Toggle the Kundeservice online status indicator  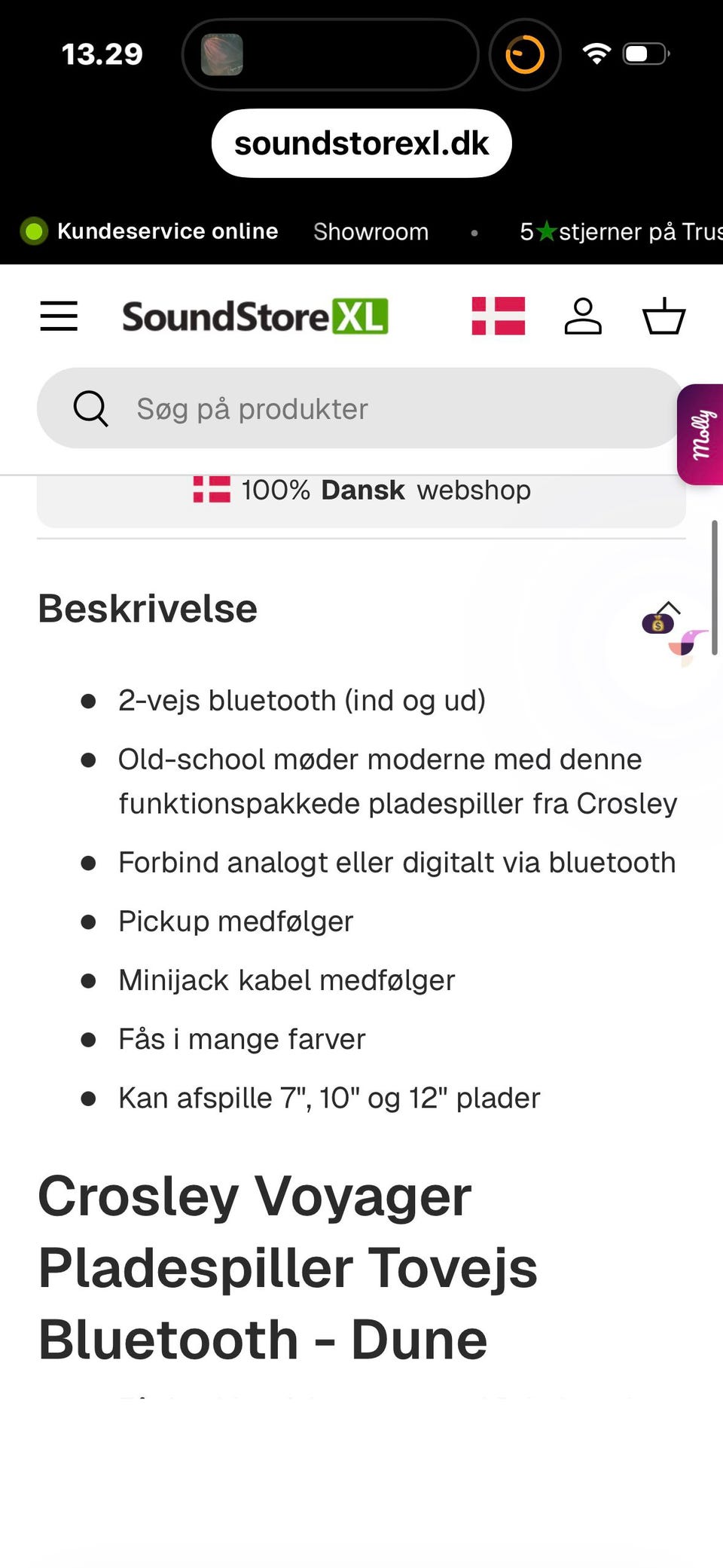34,231
